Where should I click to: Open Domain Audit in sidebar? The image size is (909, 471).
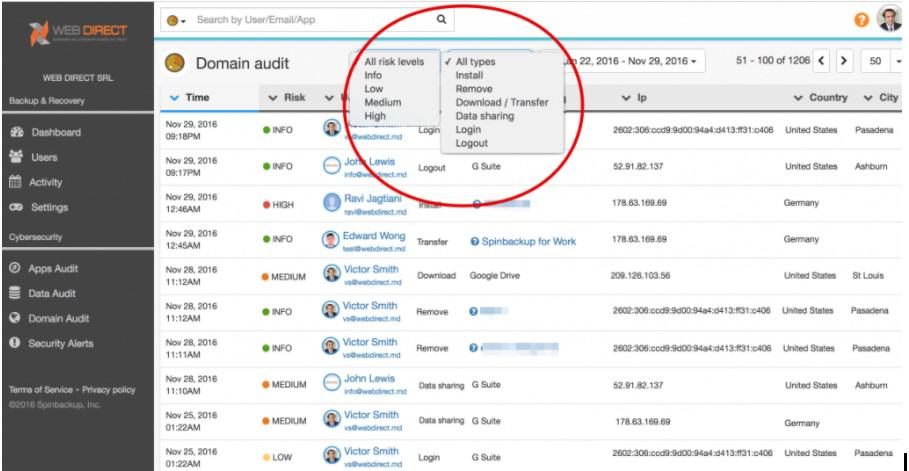pos(59,318)
